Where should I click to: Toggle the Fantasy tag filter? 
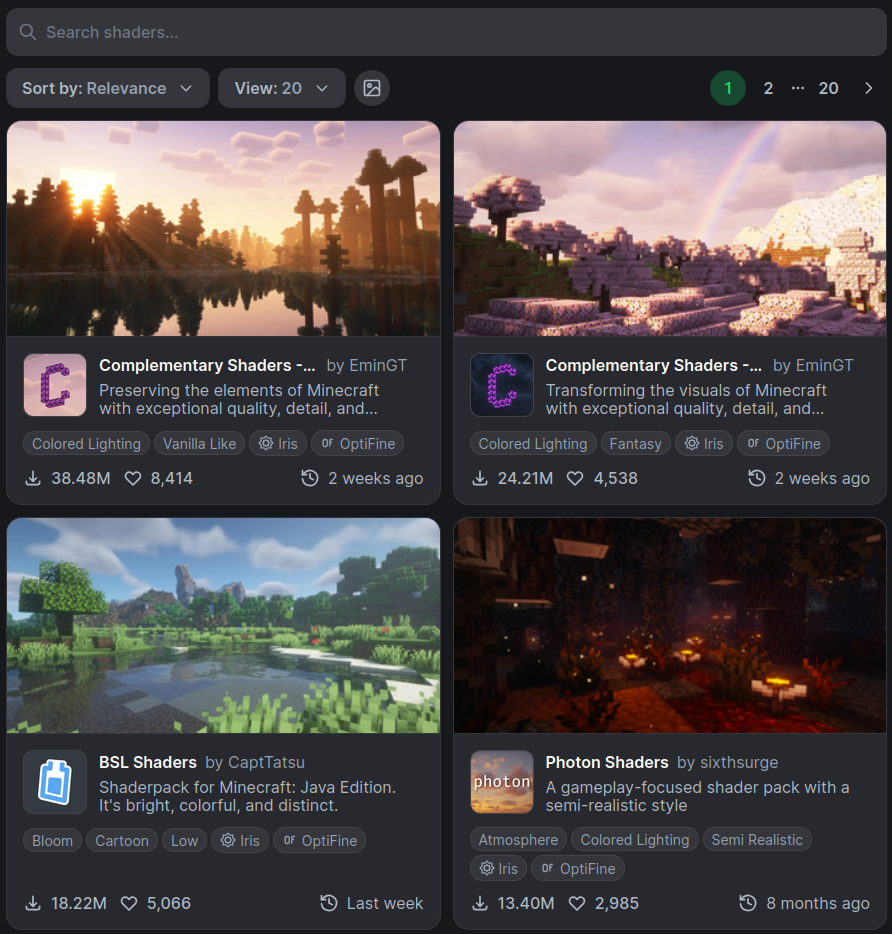pyautogui.click(x=635, y=443)
